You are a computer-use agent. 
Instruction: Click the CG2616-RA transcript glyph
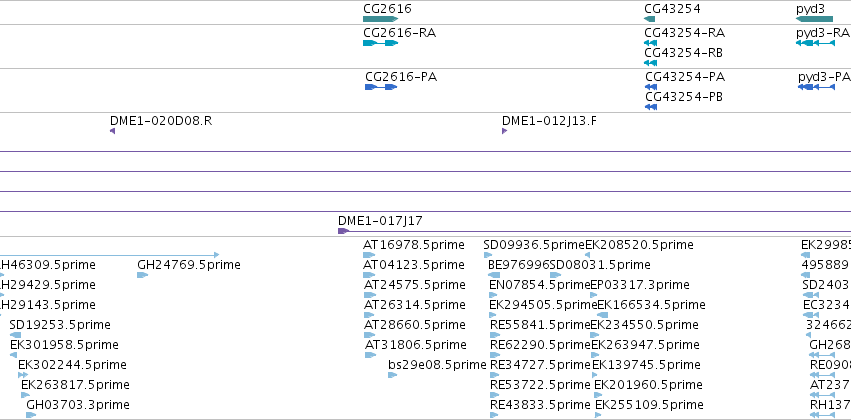click(380, 43)
